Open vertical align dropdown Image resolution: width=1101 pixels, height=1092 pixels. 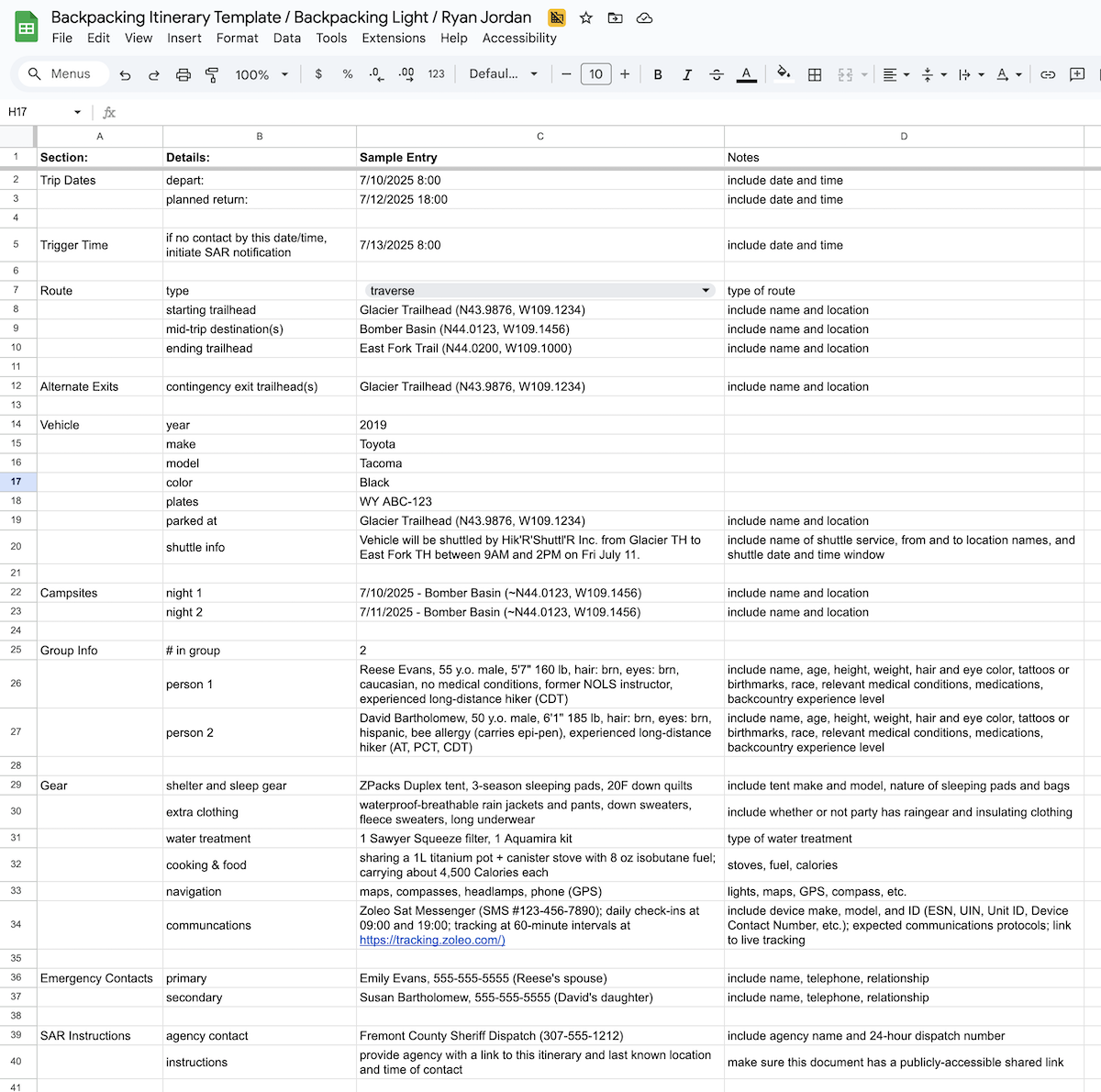coord(933,74)
